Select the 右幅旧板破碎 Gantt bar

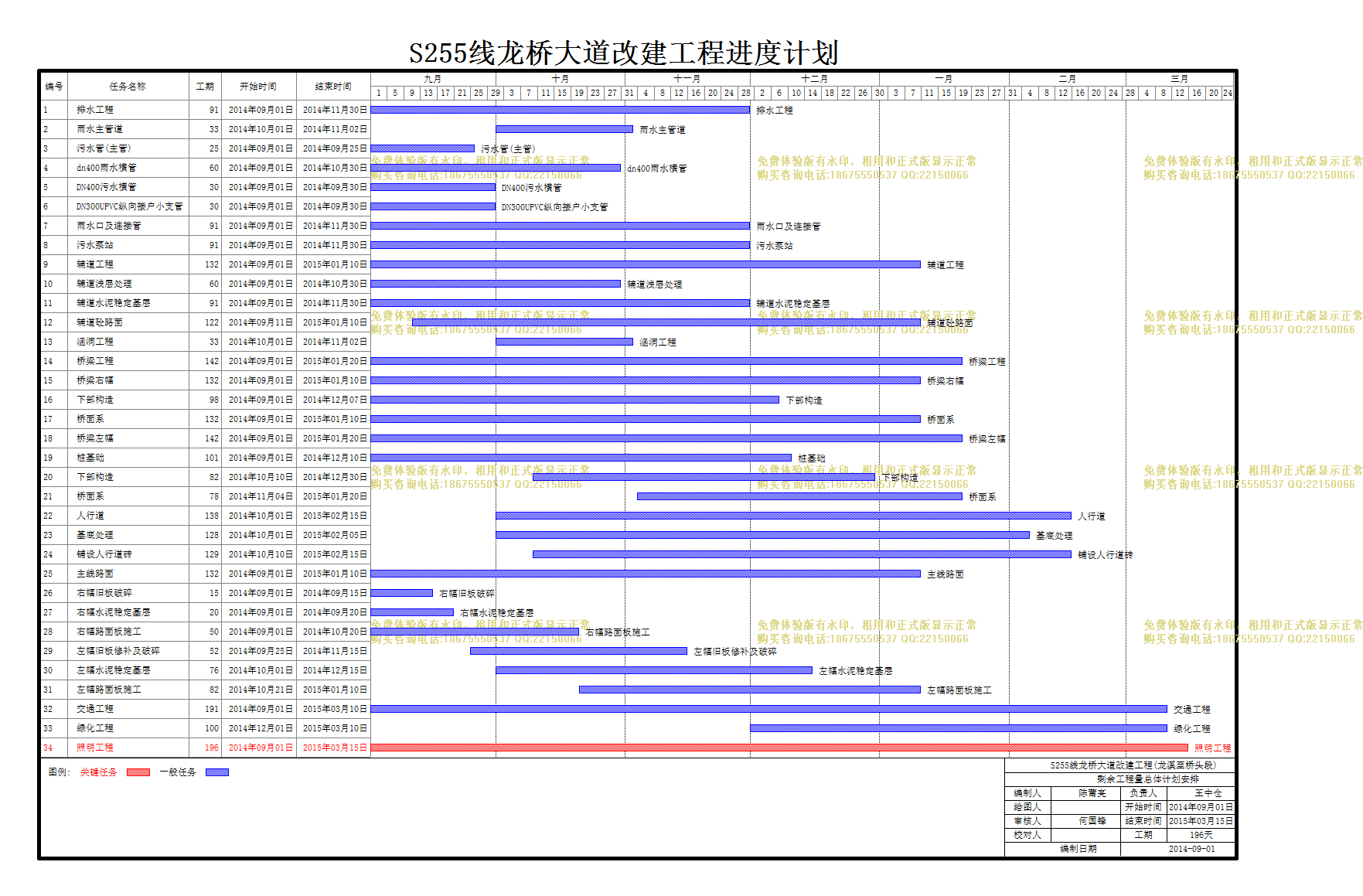point(402,593)
